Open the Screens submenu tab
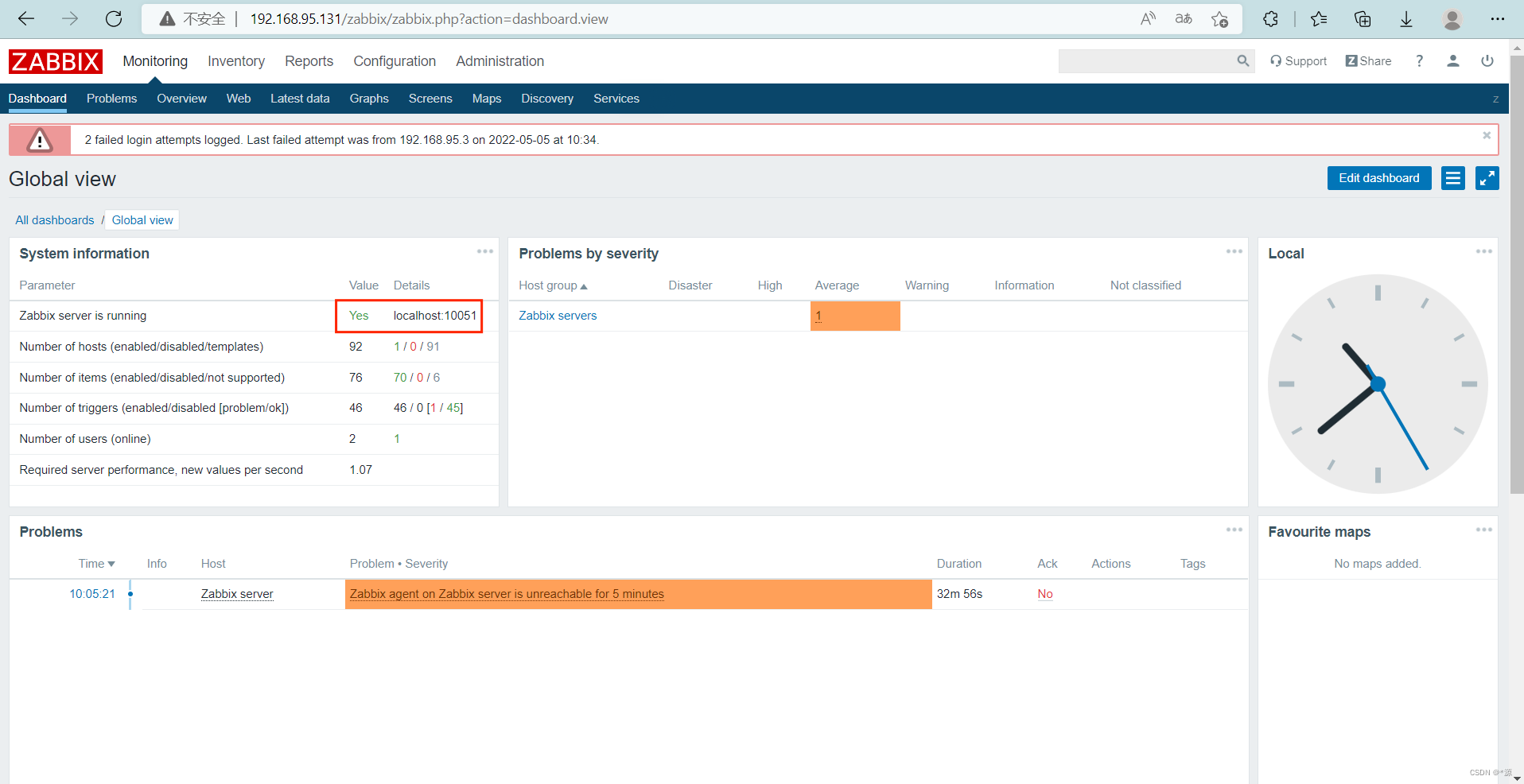The width and height of the screenshot is (1524, 784). click(430, 99)
